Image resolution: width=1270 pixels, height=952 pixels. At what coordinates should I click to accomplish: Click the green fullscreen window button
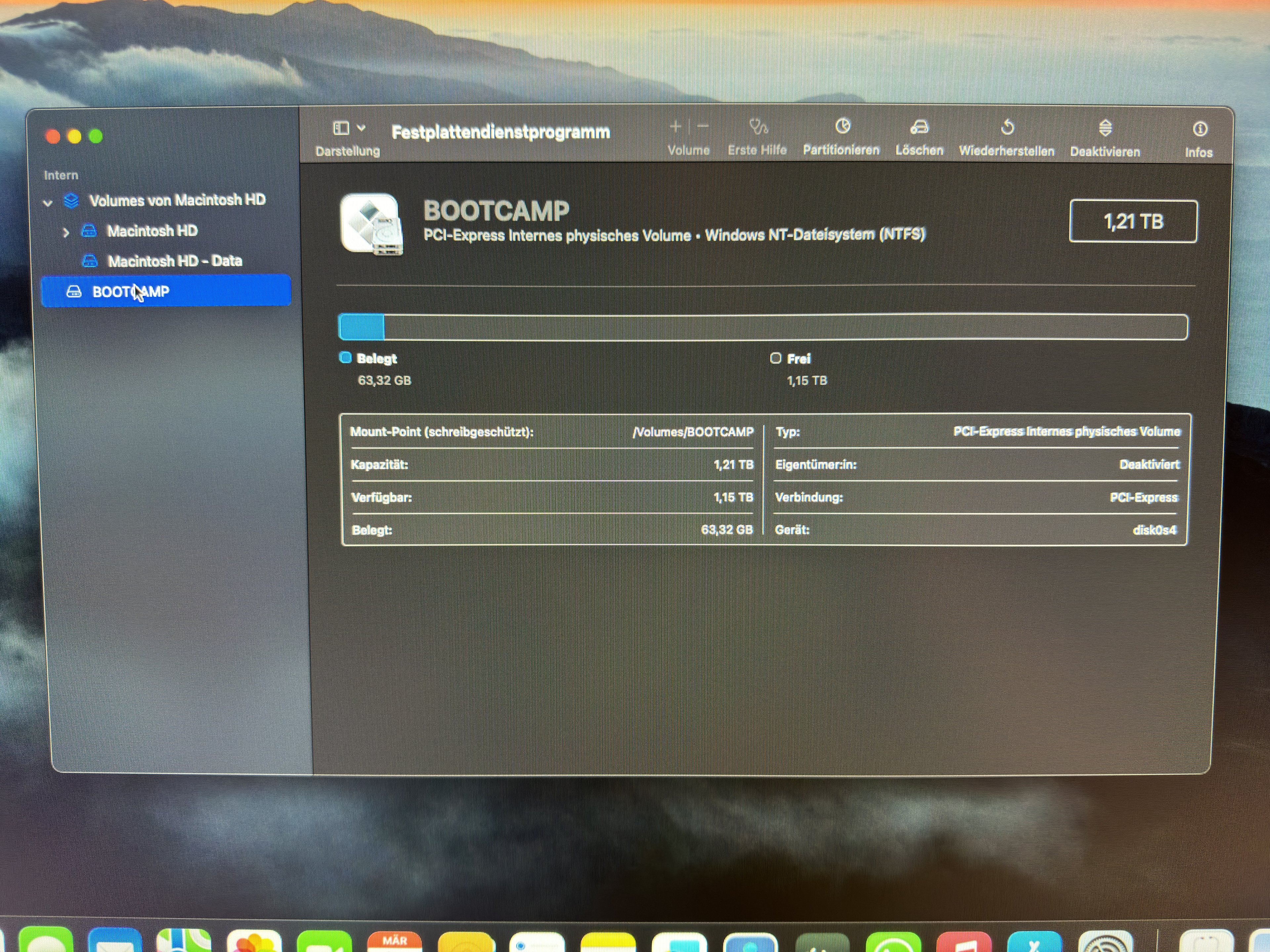[x=96, y=137]
